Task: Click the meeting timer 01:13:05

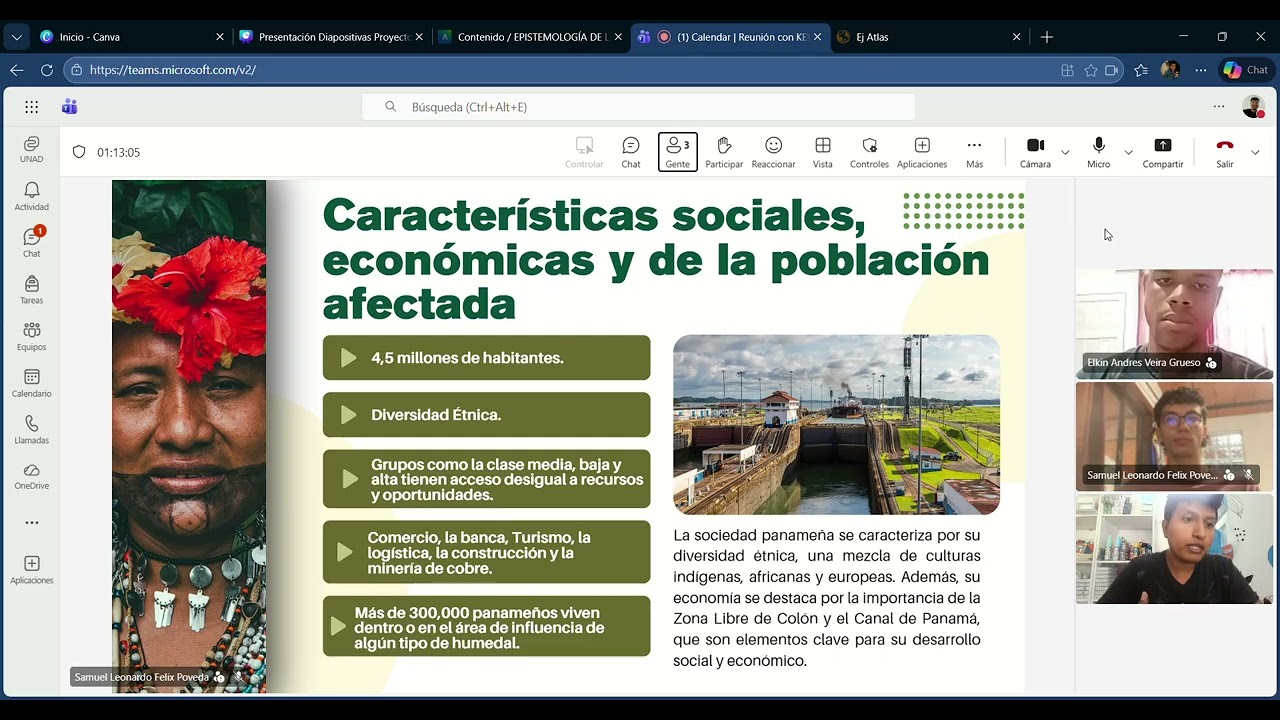Action: click(118, 152)
